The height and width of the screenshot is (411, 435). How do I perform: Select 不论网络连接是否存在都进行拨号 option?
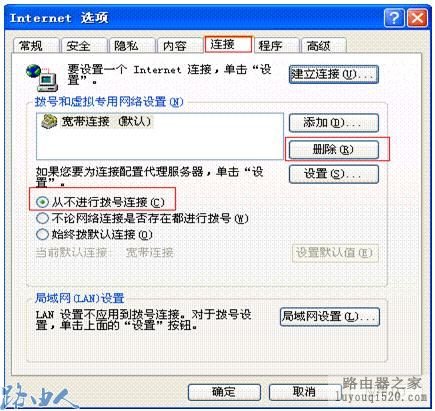pos(42,218)
